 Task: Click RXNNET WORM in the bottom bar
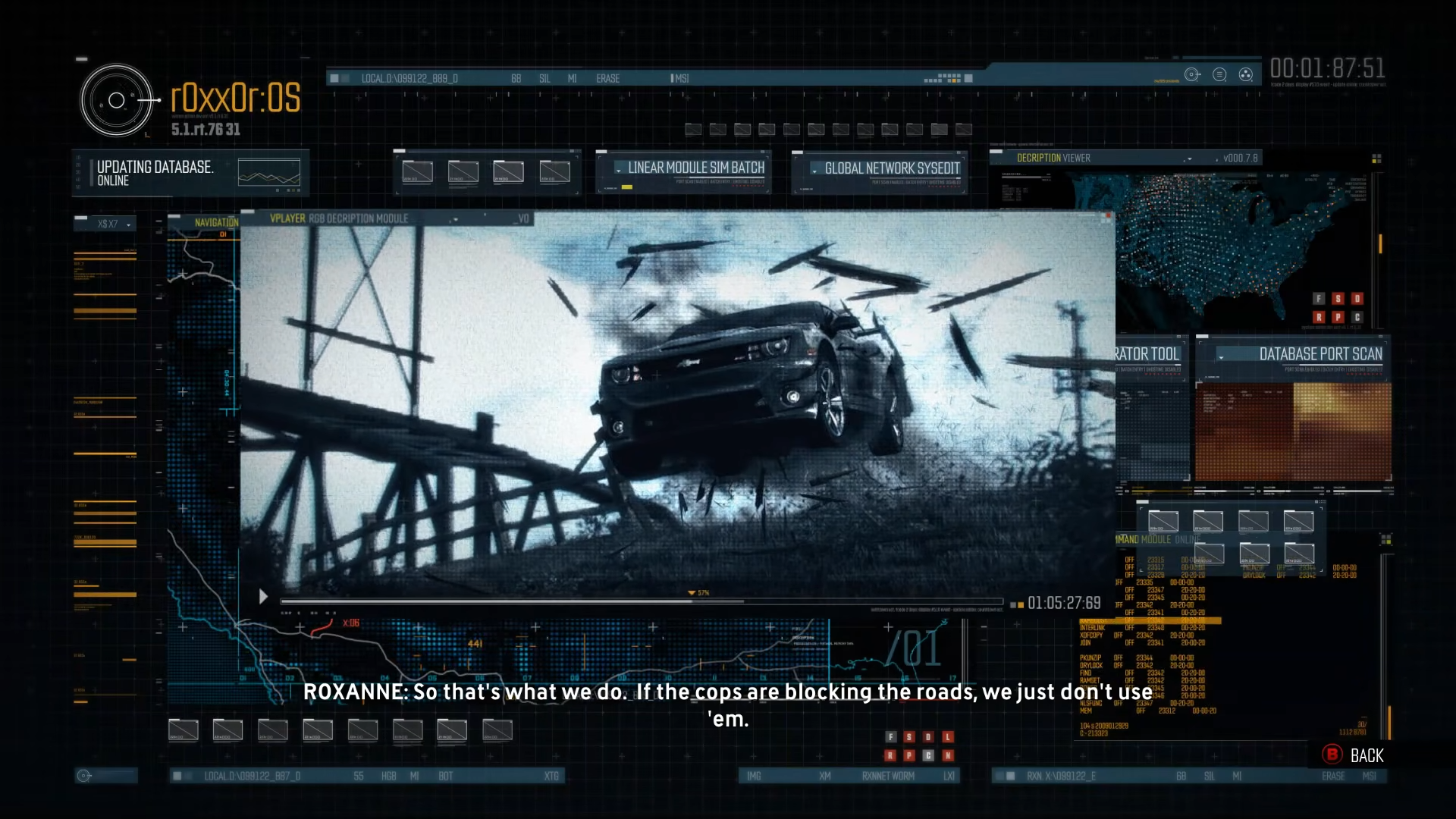pyautogui.click(x=888, y=776)
